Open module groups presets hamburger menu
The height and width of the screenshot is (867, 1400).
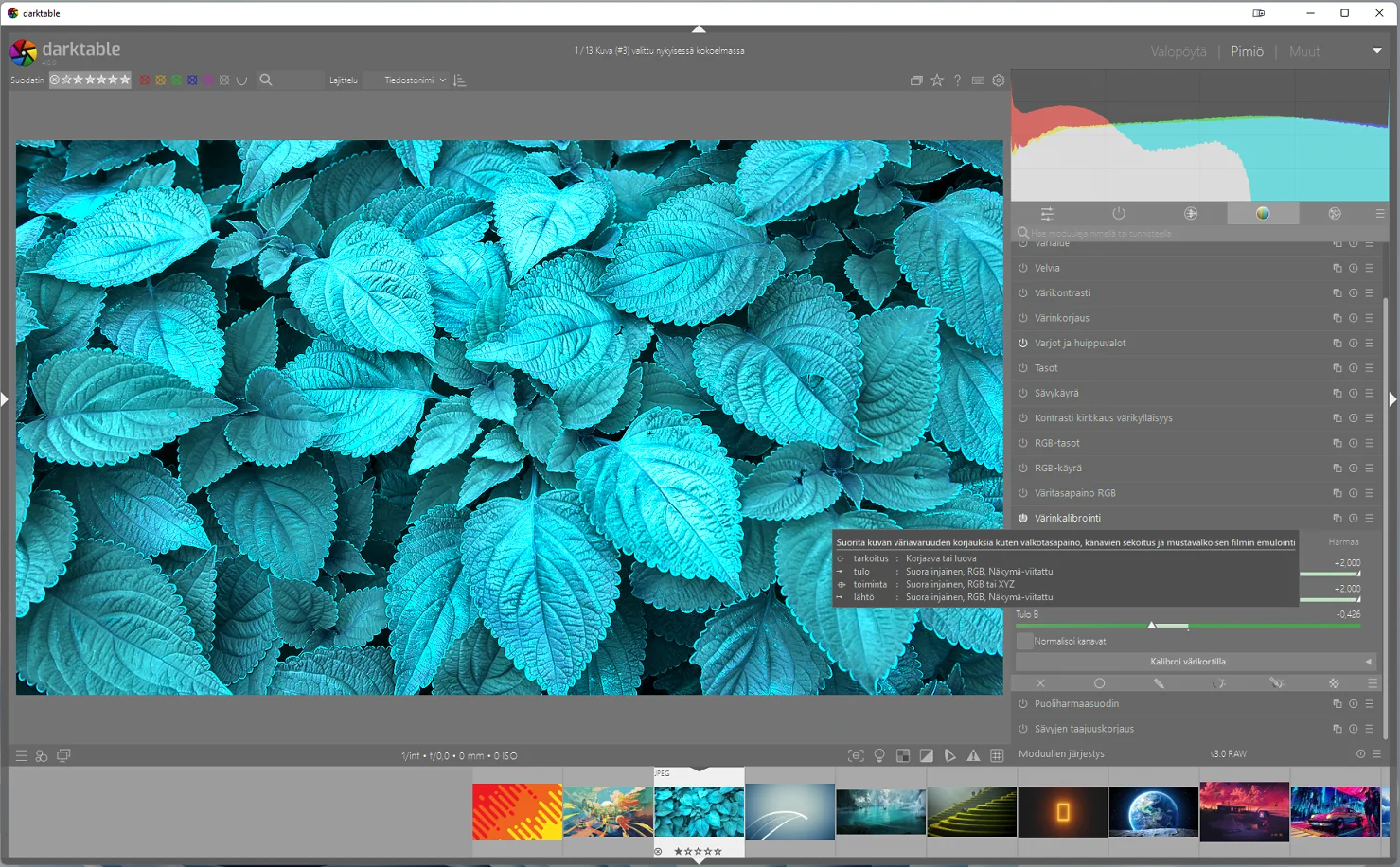tap(1380, 214)
